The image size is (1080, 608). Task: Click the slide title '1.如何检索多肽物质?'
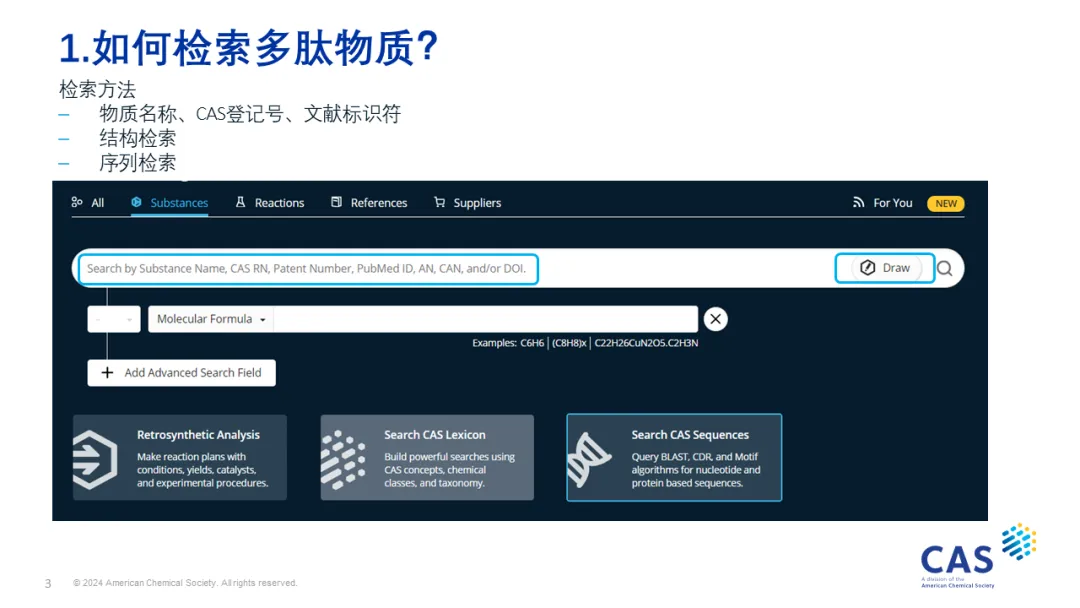click(249, 48)
